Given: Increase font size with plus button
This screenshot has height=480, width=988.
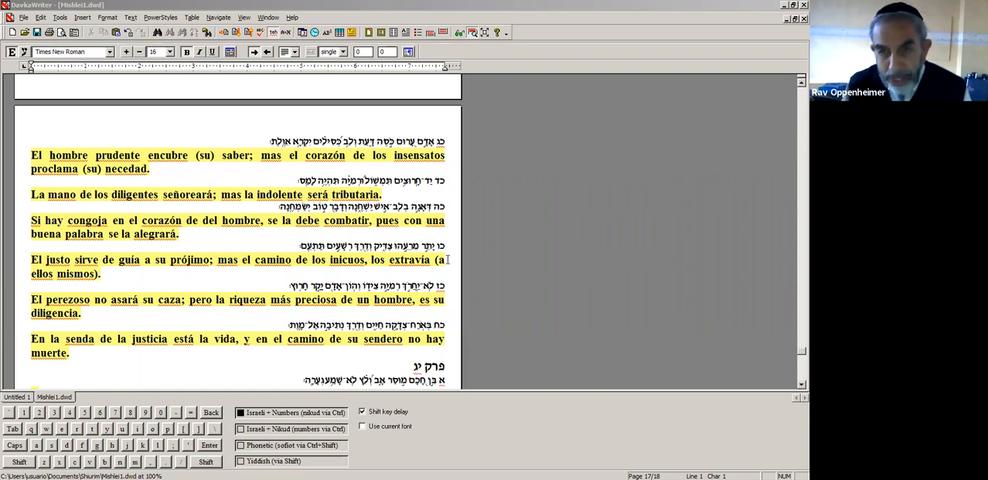Looking at the screenshot, I should (126, 52).
